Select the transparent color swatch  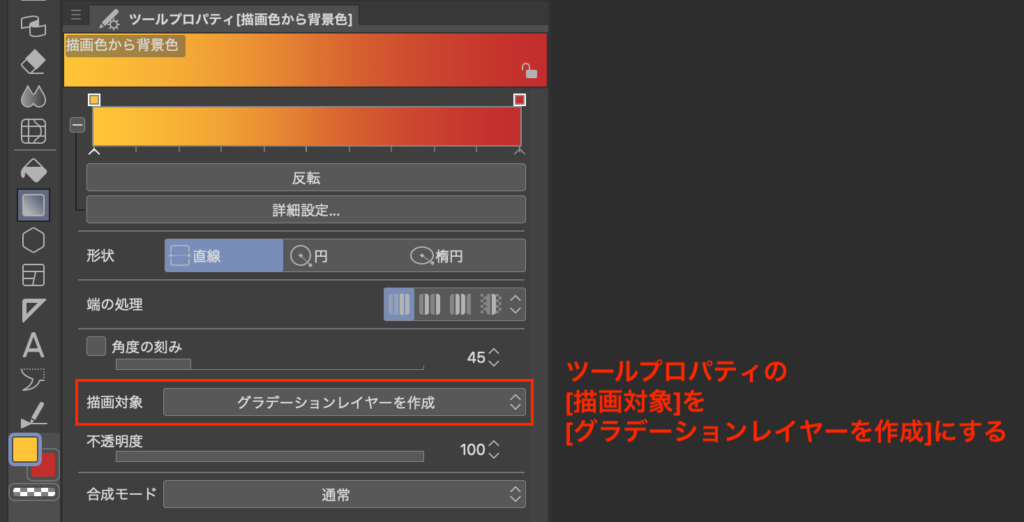[34, 492]
